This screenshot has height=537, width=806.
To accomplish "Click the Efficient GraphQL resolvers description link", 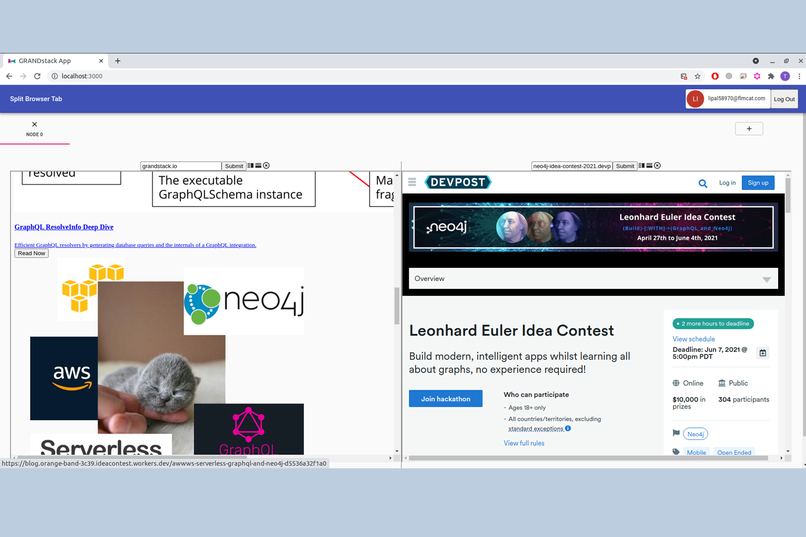I will 135,245.
